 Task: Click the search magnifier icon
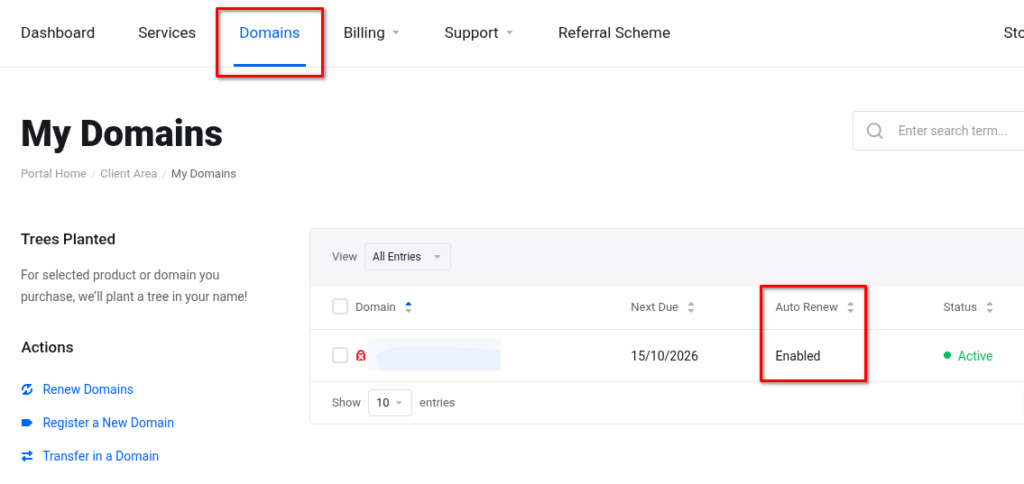[875, 131]
